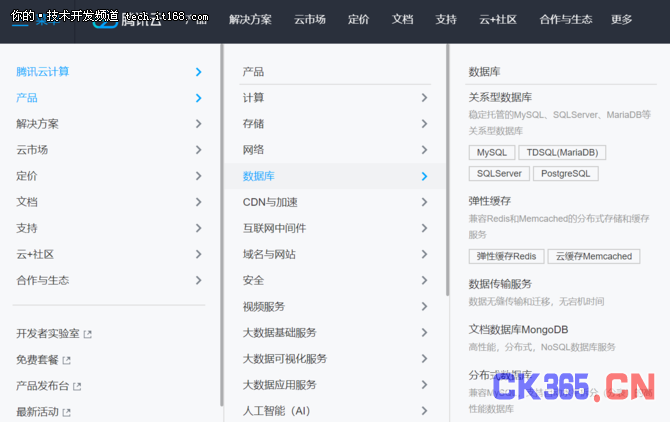
Task: Open 文档 in top navigation bar
Action: [x=403, y=19]
